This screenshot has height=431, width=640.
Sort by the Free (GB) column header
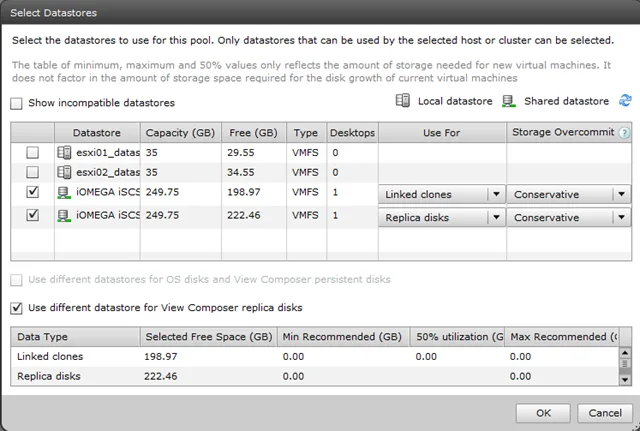pyautogui.click(x=253, y=133)
